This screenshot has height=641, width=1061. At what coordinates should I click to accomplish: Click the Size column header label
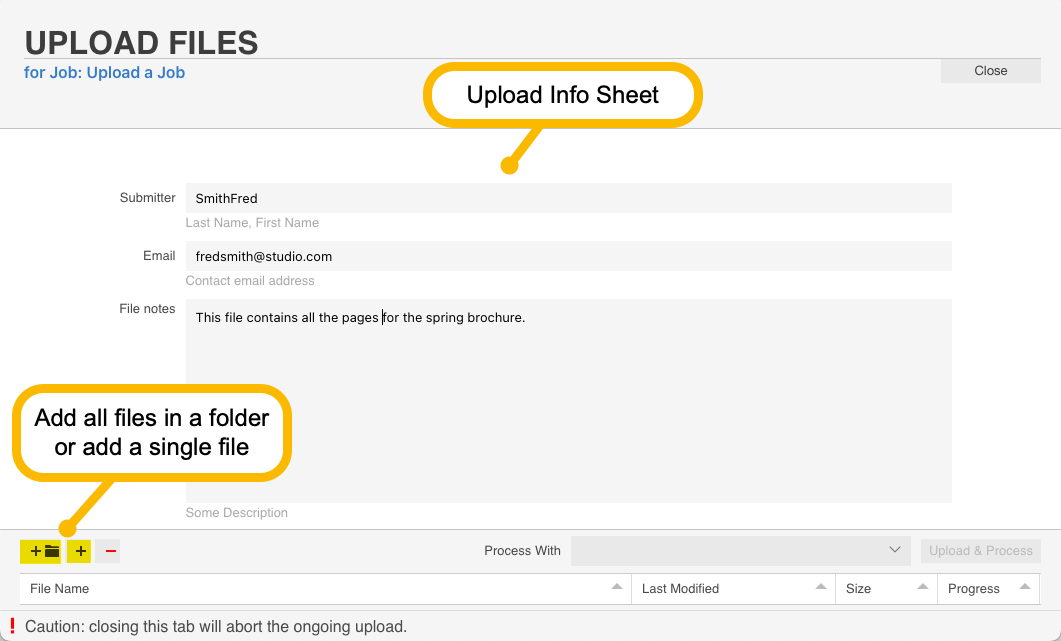point(858,589)
